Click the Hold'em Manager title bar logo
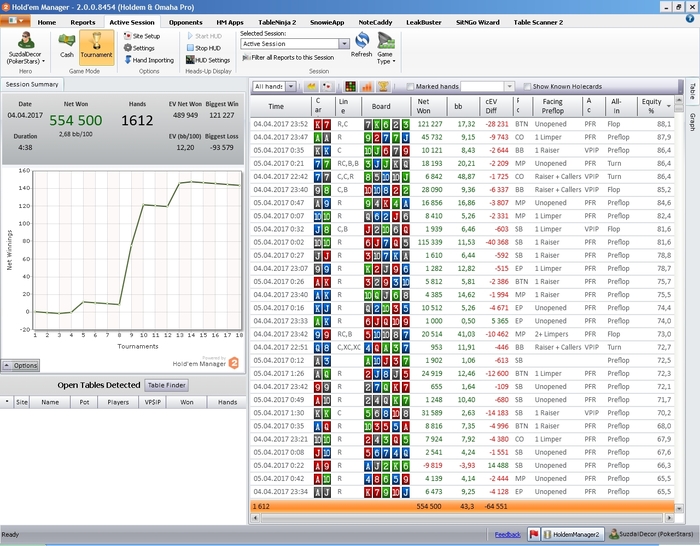The width and height of the screenshot is (700, 546). point(5,7)
